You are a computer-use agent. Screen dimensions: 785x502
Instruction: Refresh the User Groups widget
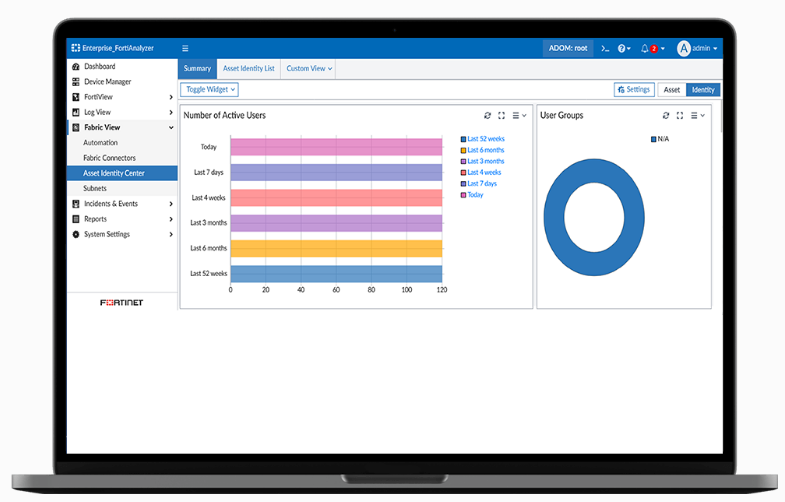[x=666, y=116]
